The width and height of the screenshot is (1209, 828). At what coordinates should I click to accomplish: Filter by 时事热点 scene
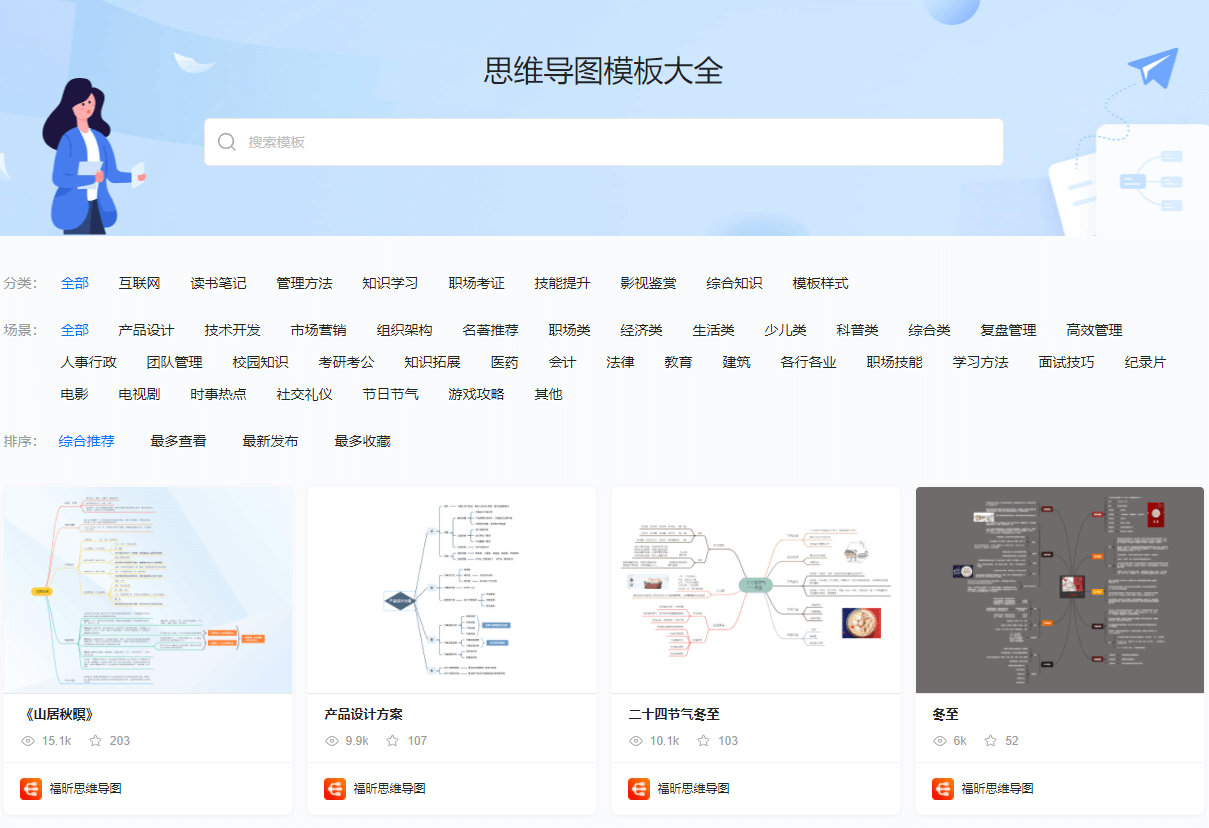[218, 394]
